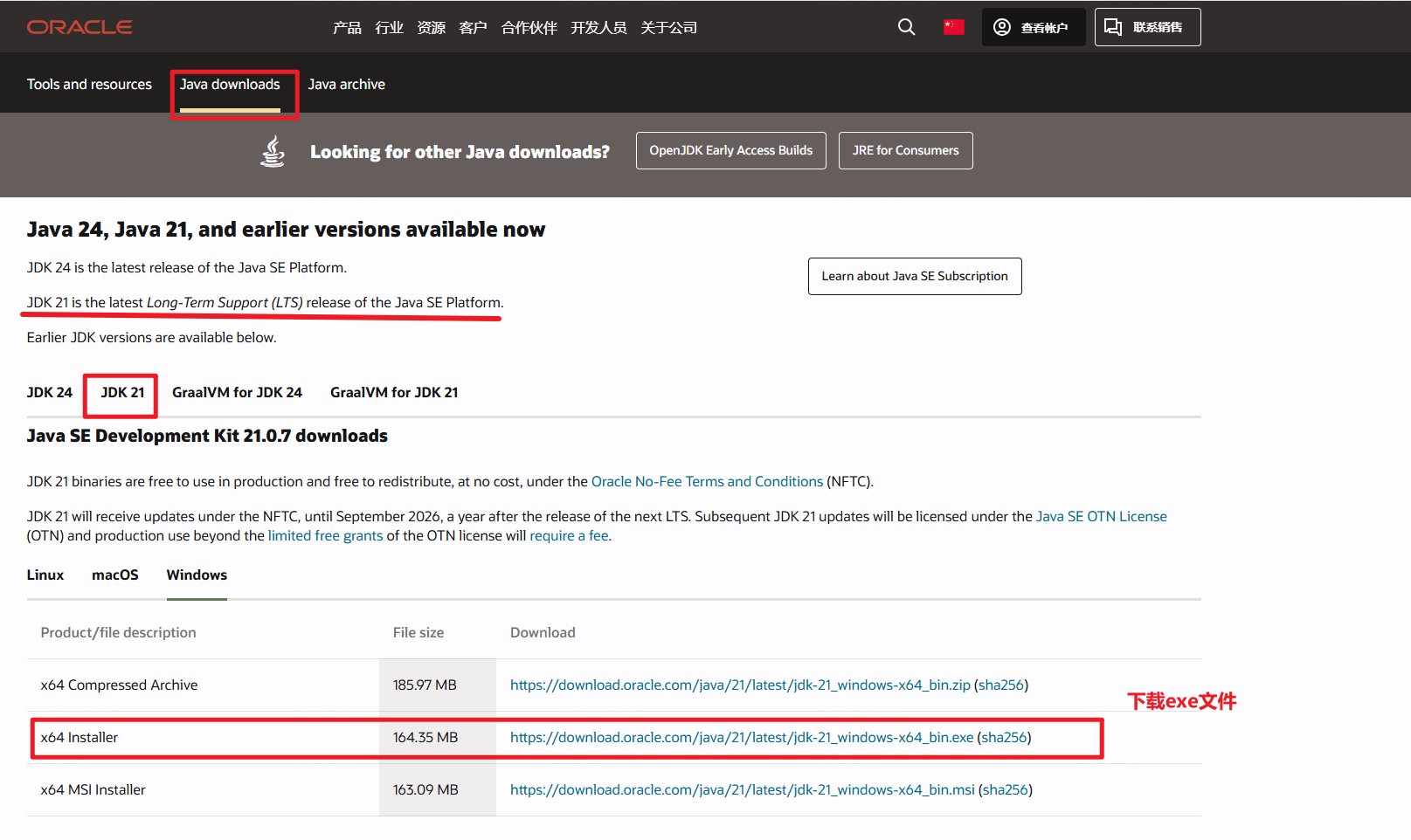This screenshot has width=1411, height=840.
Task: Open sha256 link for msi installer
Action: click(1006, 790)
